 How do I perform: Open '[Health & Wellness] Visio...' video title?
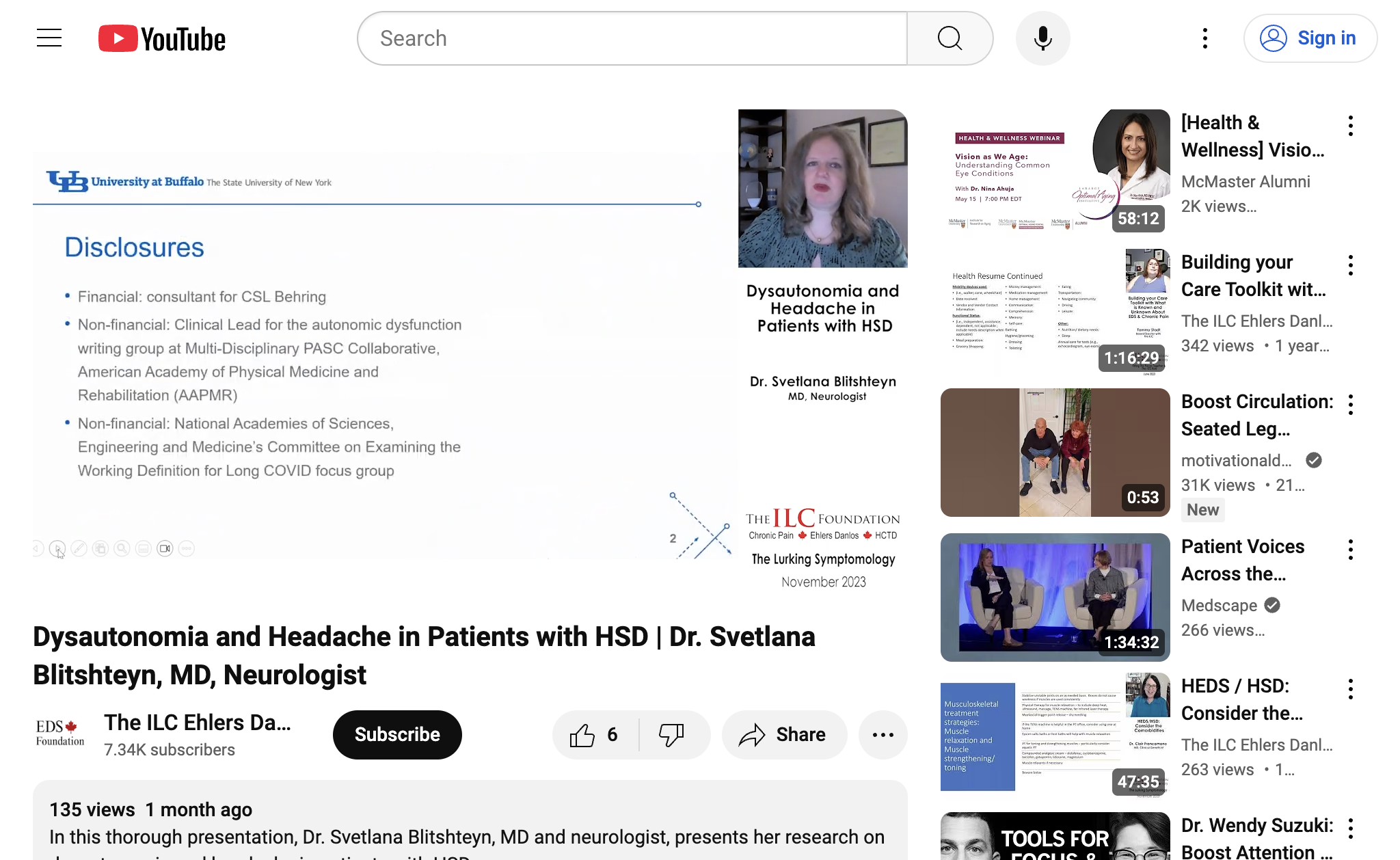point(1253,136)
